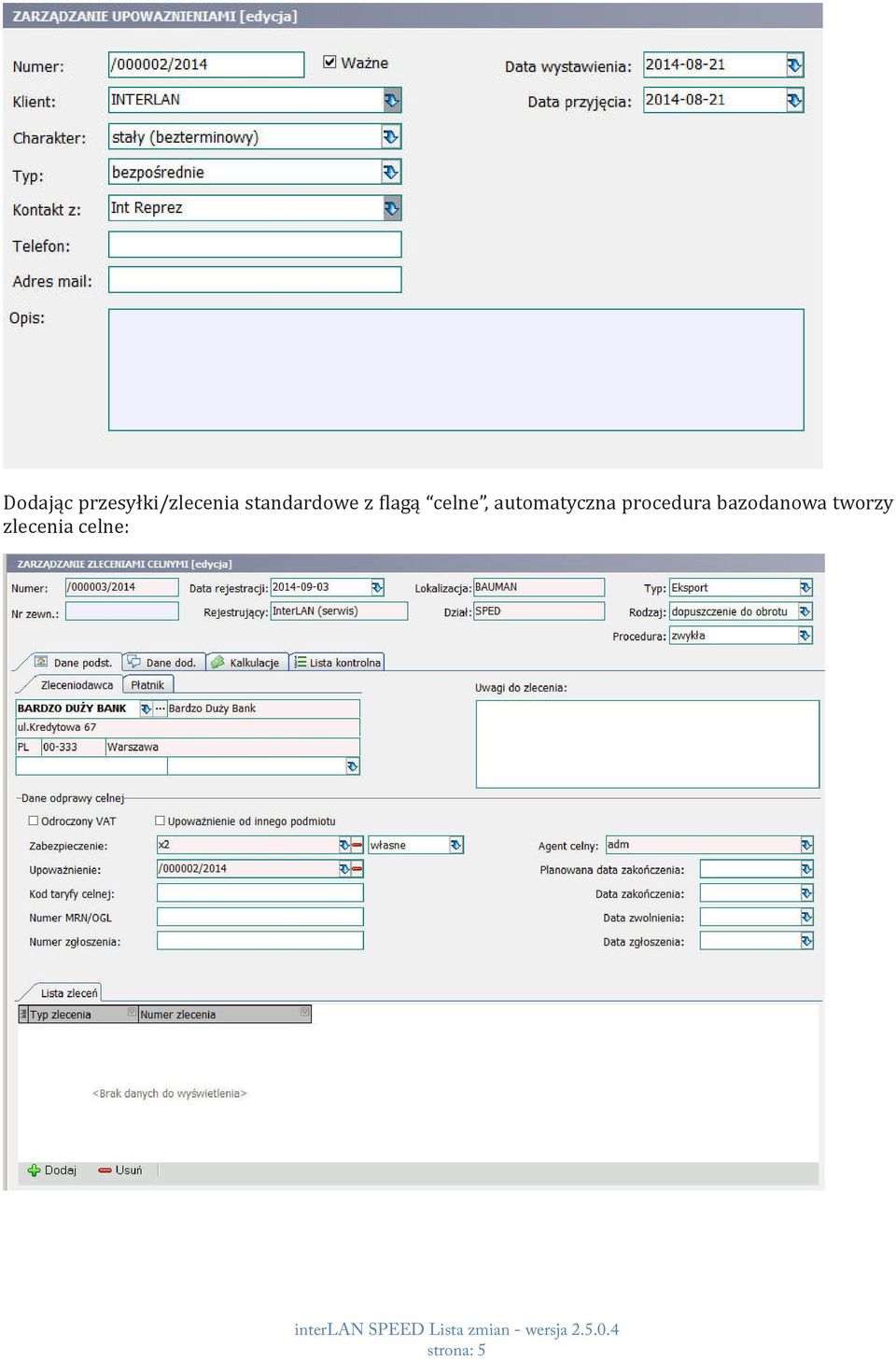Click the Opis text area
The width and height of the screenshot is (896, 1361).
click(x=456, y=370)
